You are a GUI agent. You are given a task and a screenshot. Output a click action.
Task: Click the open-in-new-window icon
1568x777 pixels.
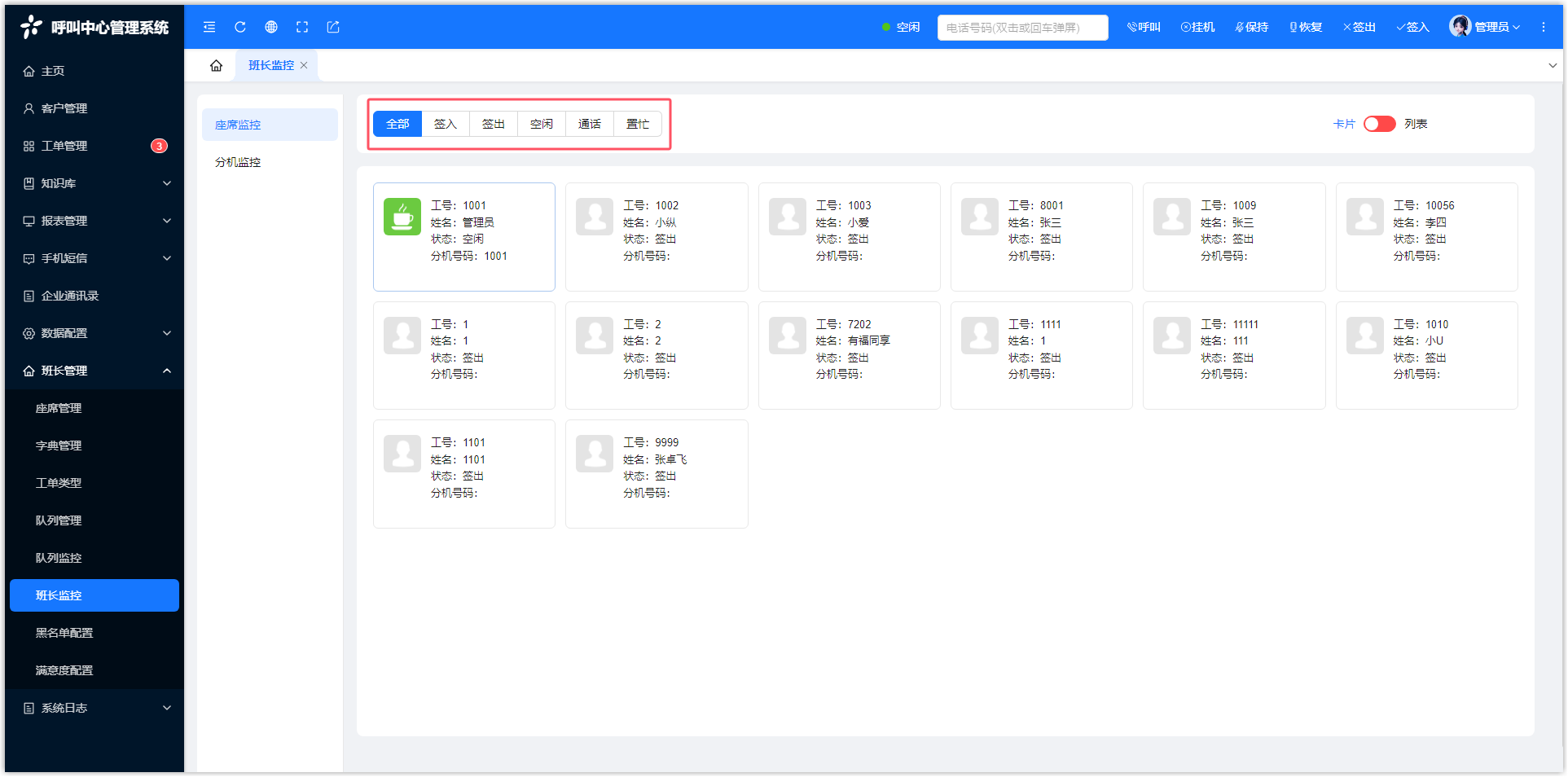pos(333,27)
